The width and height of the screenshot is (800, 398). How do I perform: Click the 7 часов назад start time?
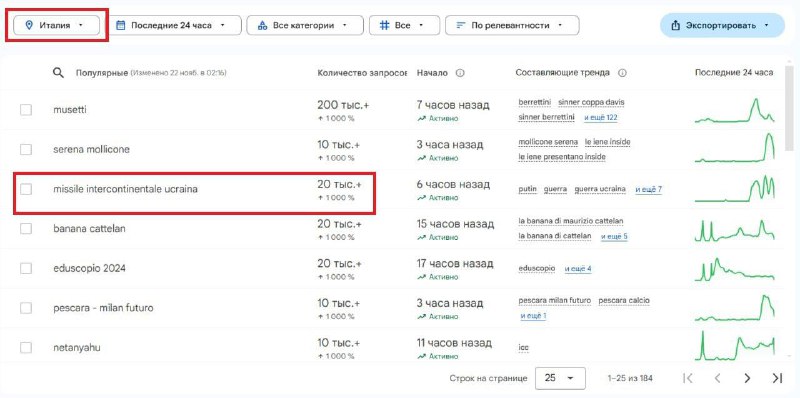(453, 105)
